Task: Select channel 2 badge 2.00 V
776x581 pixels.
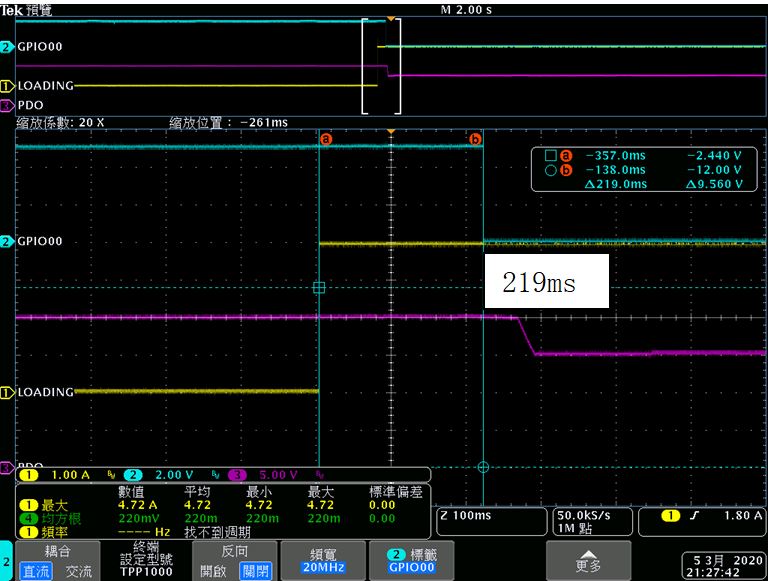Action: click(159, 476)
